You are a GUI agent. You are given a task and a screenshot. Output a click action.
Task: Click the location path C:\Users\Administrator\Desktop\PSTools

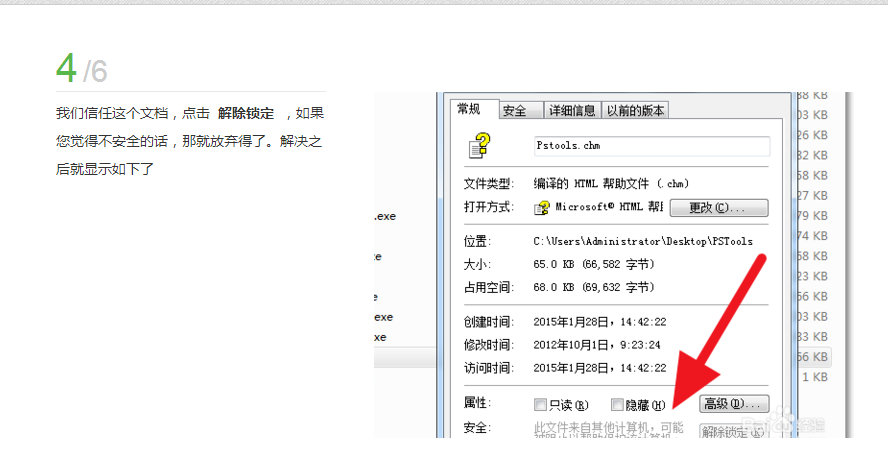point(643,241)
